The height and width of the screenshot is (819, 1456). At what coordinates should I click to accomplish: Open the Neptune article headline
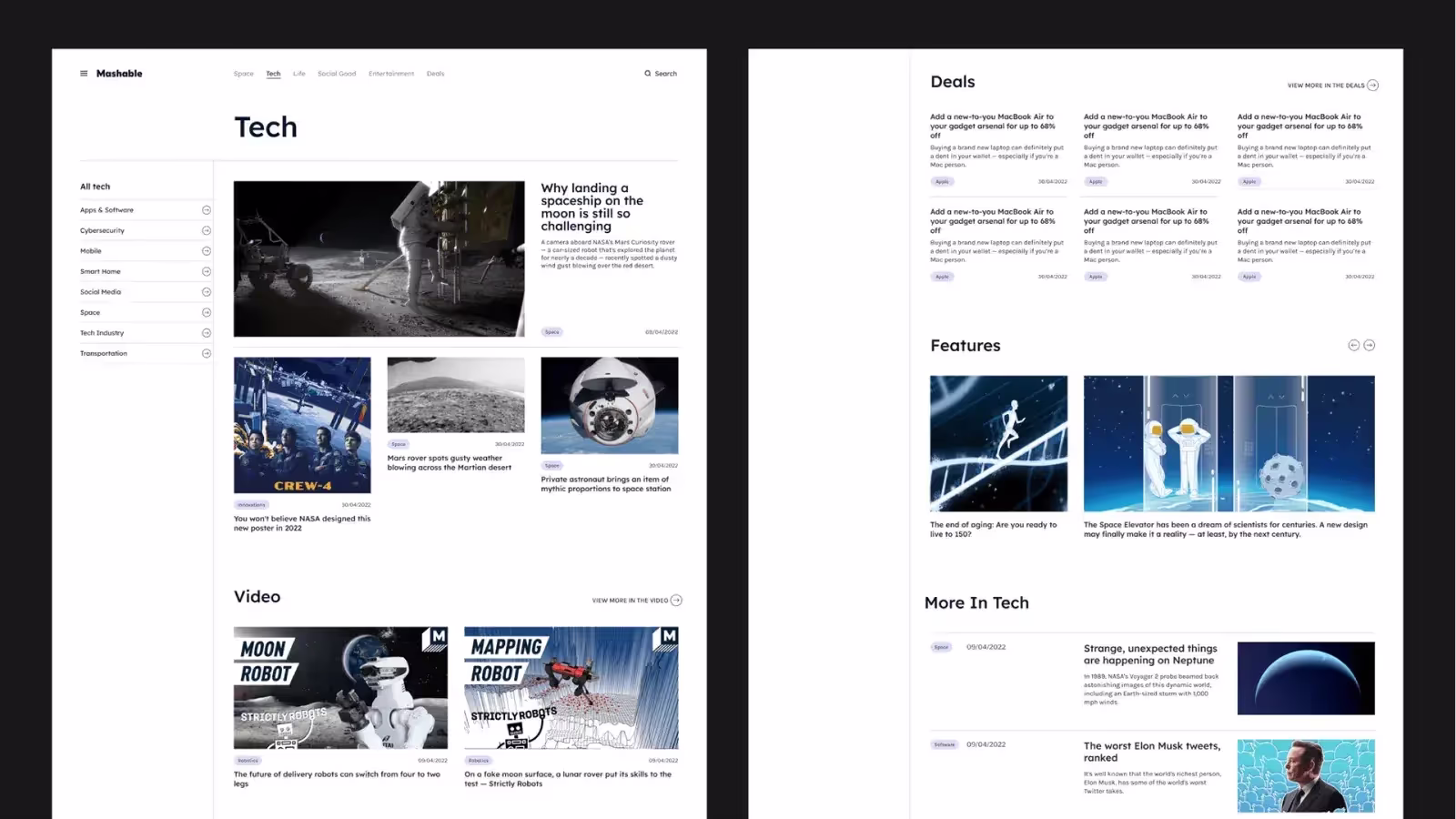pyautogui.click(x=1149, y=654)
